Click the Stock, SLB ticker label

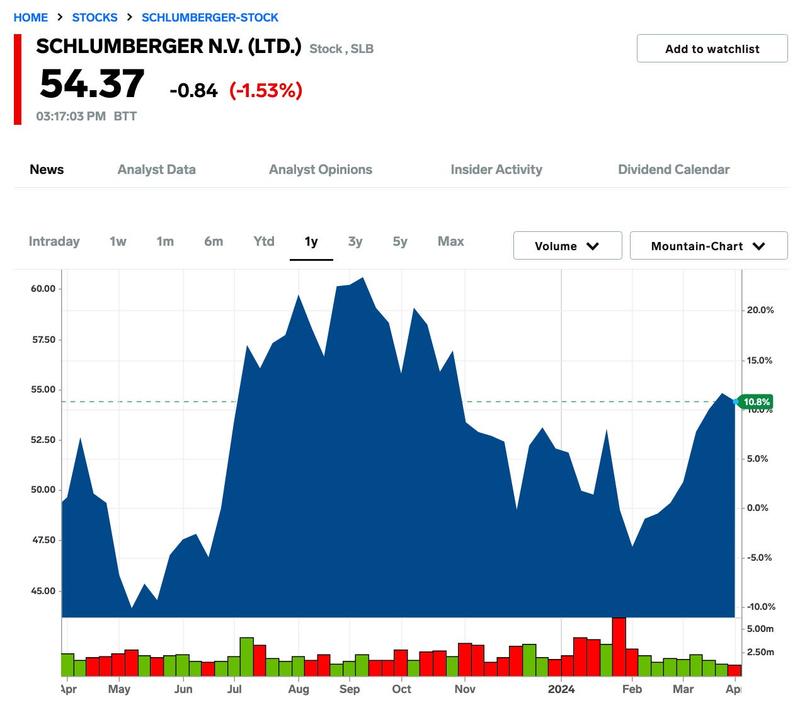click(341, 49)
